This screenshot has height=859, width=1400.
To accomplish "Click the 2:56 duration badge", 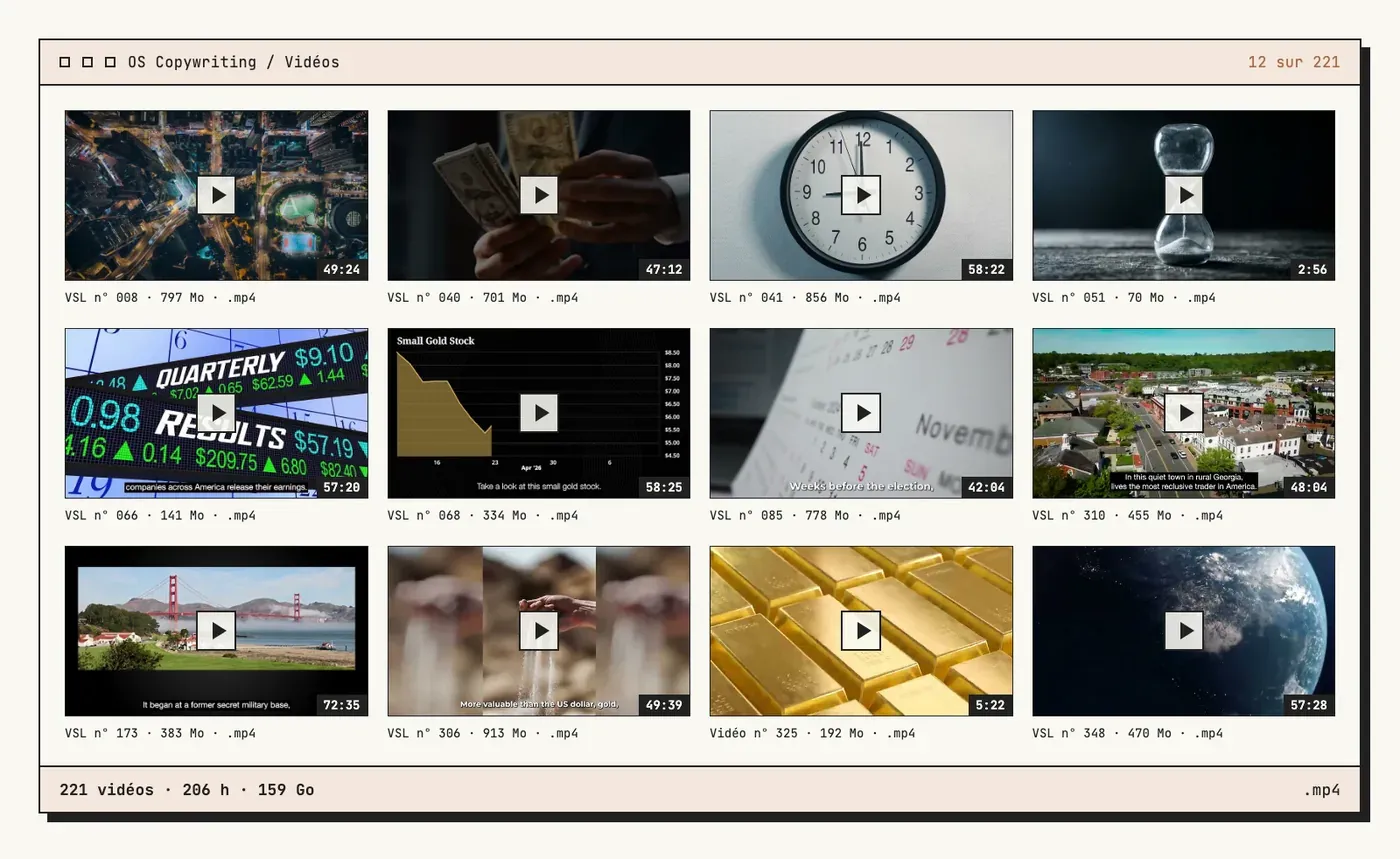I will click(1312, 269).
